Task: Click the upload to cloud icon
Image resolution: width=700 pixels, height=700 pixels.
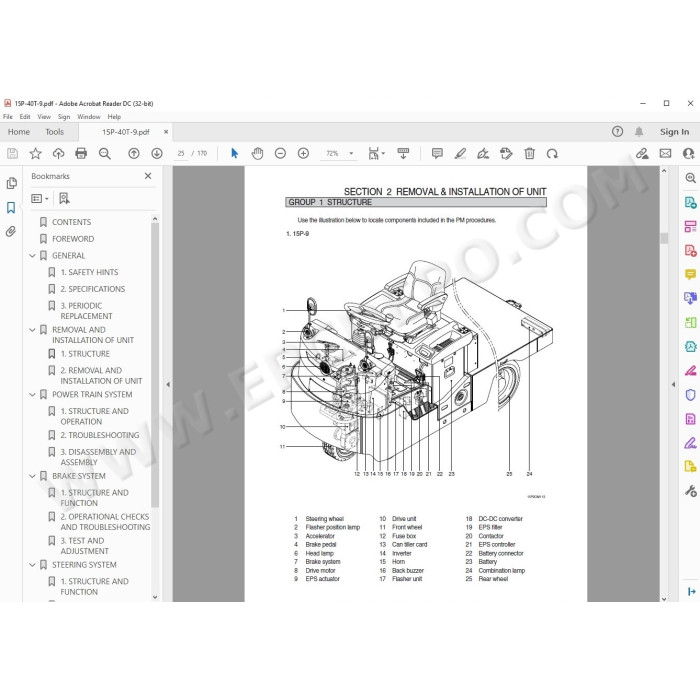Action: point(58,154)
